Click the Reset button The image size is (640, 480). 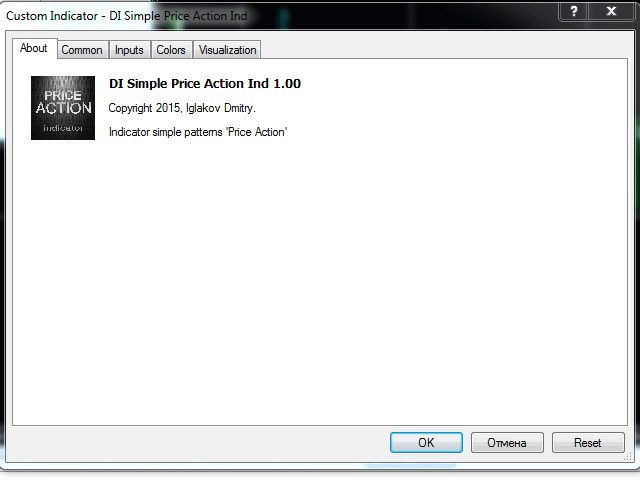(588, 442)
